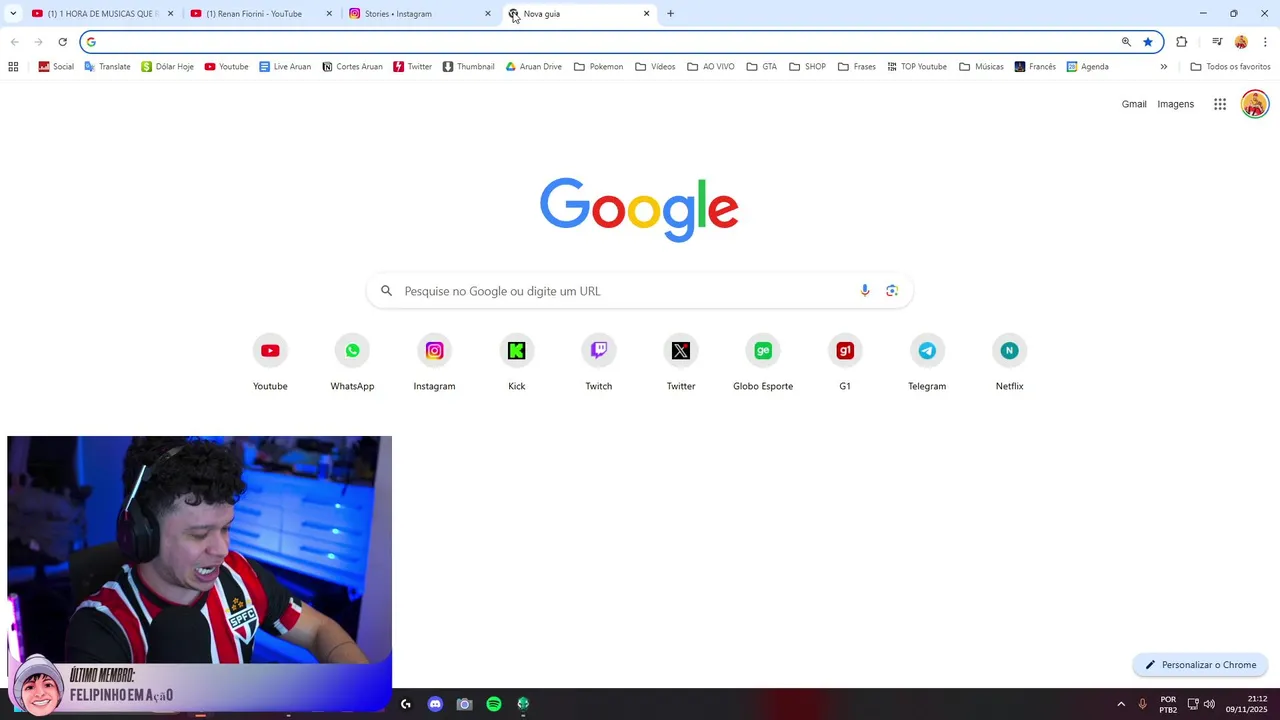Click Personalizar o Chrome button
Screen dimensions: 1280x720
coord(1200,665)
